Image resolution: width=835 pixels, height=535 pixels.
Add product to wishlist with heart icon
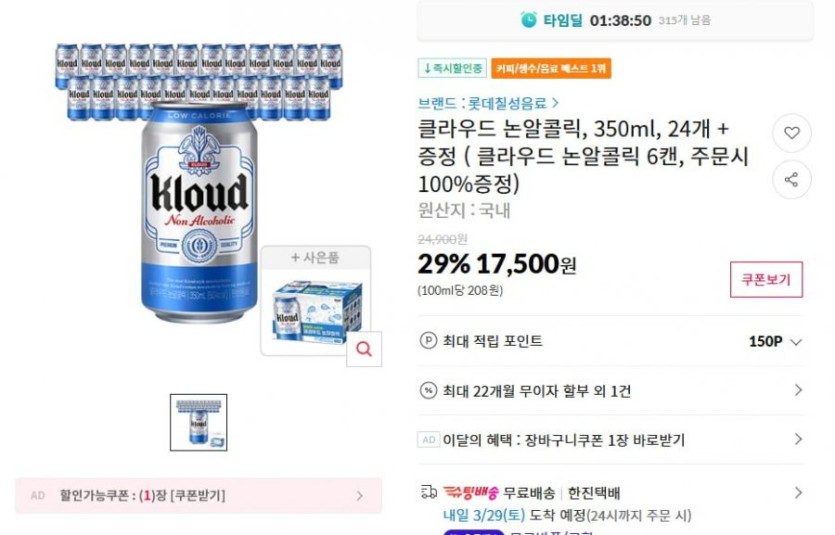pos(791,133)
